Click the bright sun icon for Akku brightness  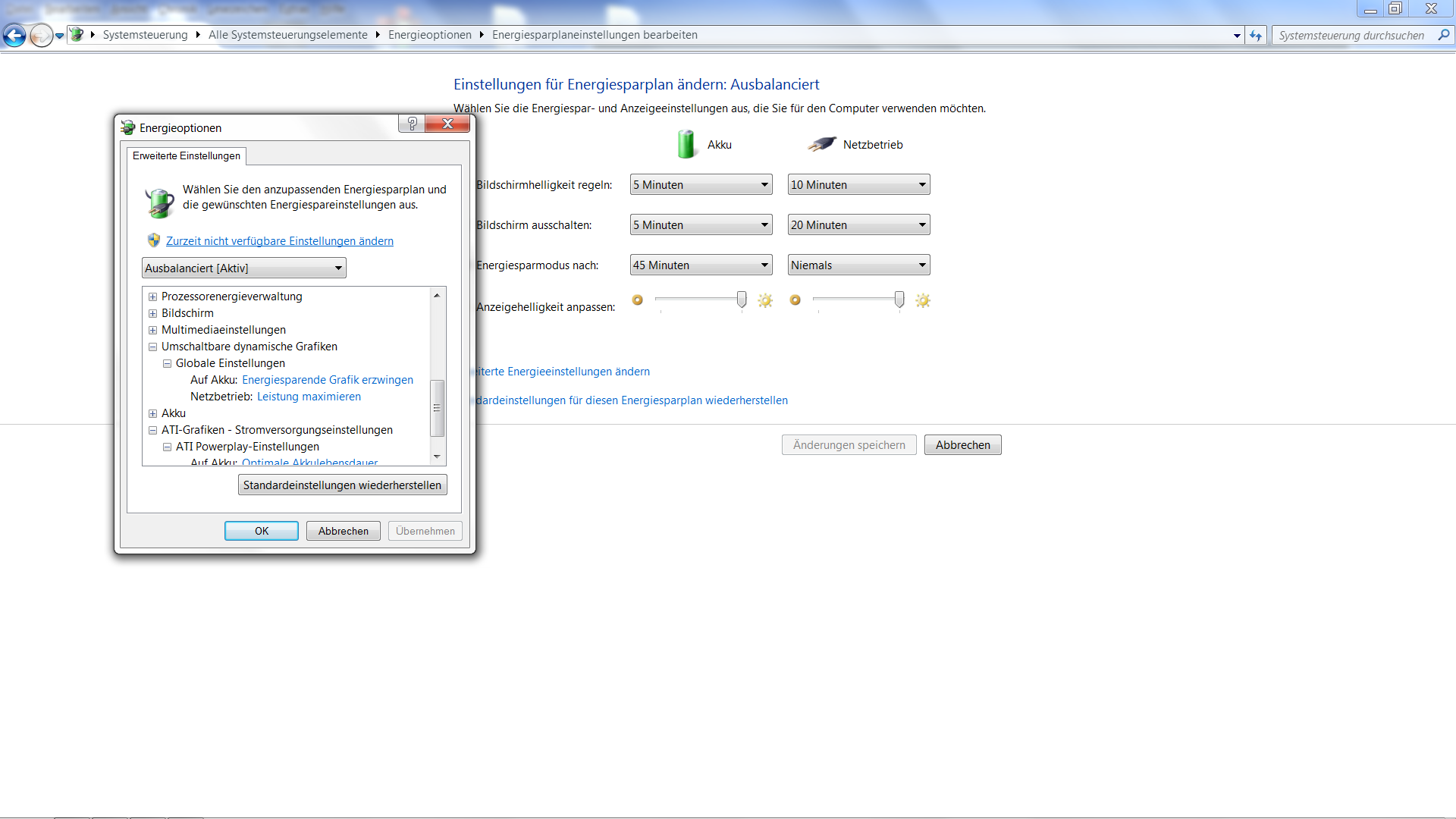click(765, 300)
